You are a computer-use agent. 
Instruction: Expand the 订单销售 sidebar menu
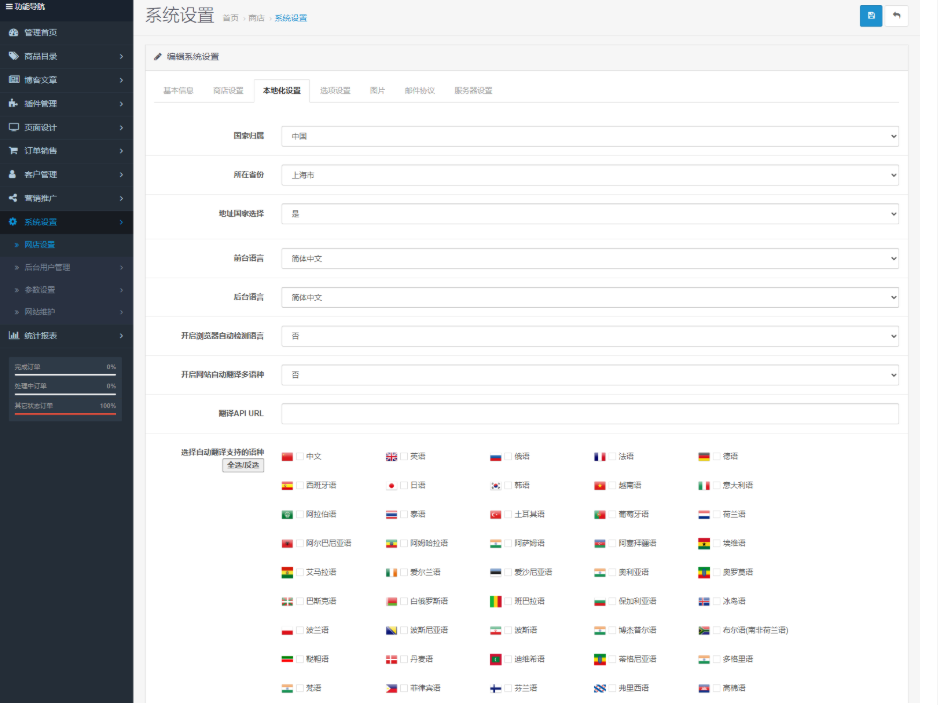click(x=66, y=151)
